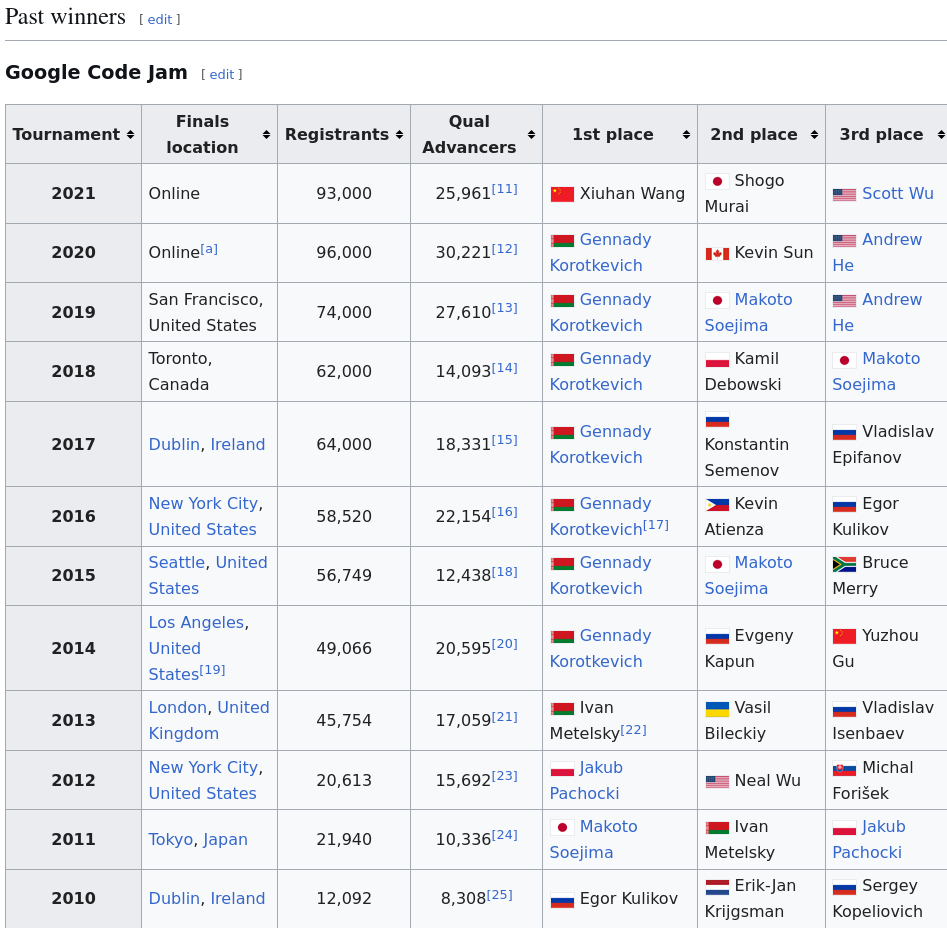Open Jakub Pachocki link in 2012 row
The image size is (947, 928).
click(586, 780)
